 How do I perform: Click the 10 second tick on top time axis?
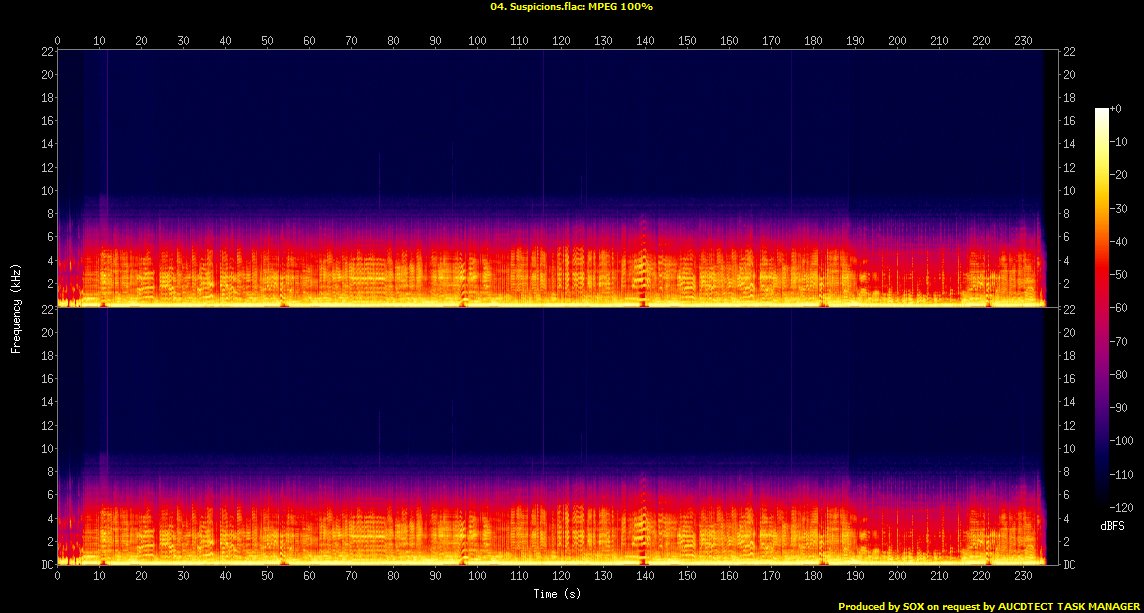click(99, 40)
